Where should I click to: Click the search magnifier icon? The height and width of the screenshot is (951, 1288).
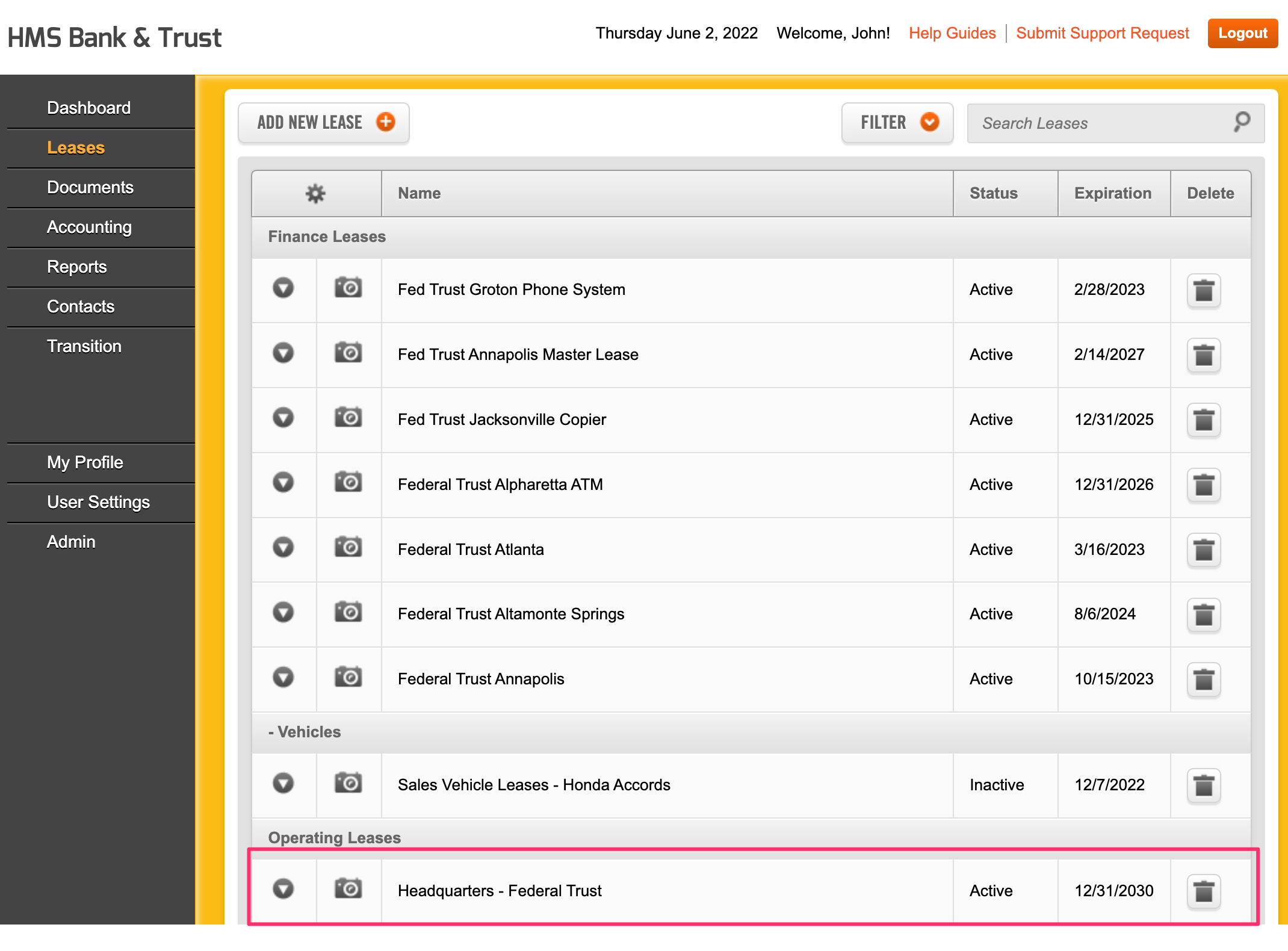click(x=1242, y=122)
